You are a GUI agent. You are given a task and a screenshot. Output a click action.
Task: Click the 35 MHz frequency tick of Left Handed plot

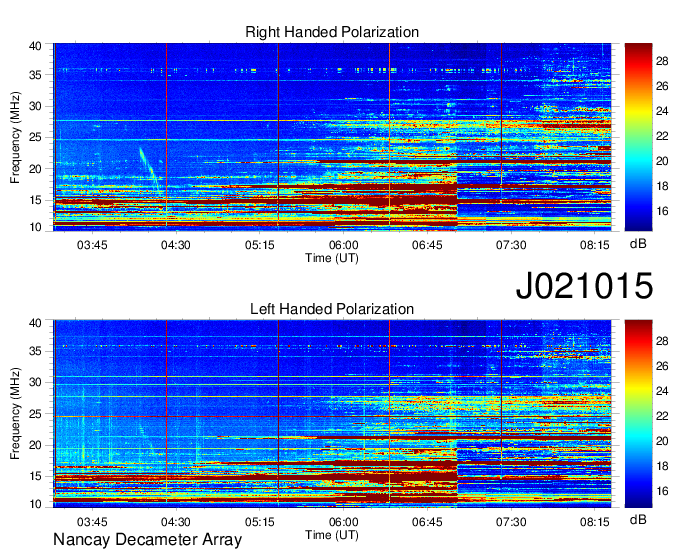pos(36,351)
